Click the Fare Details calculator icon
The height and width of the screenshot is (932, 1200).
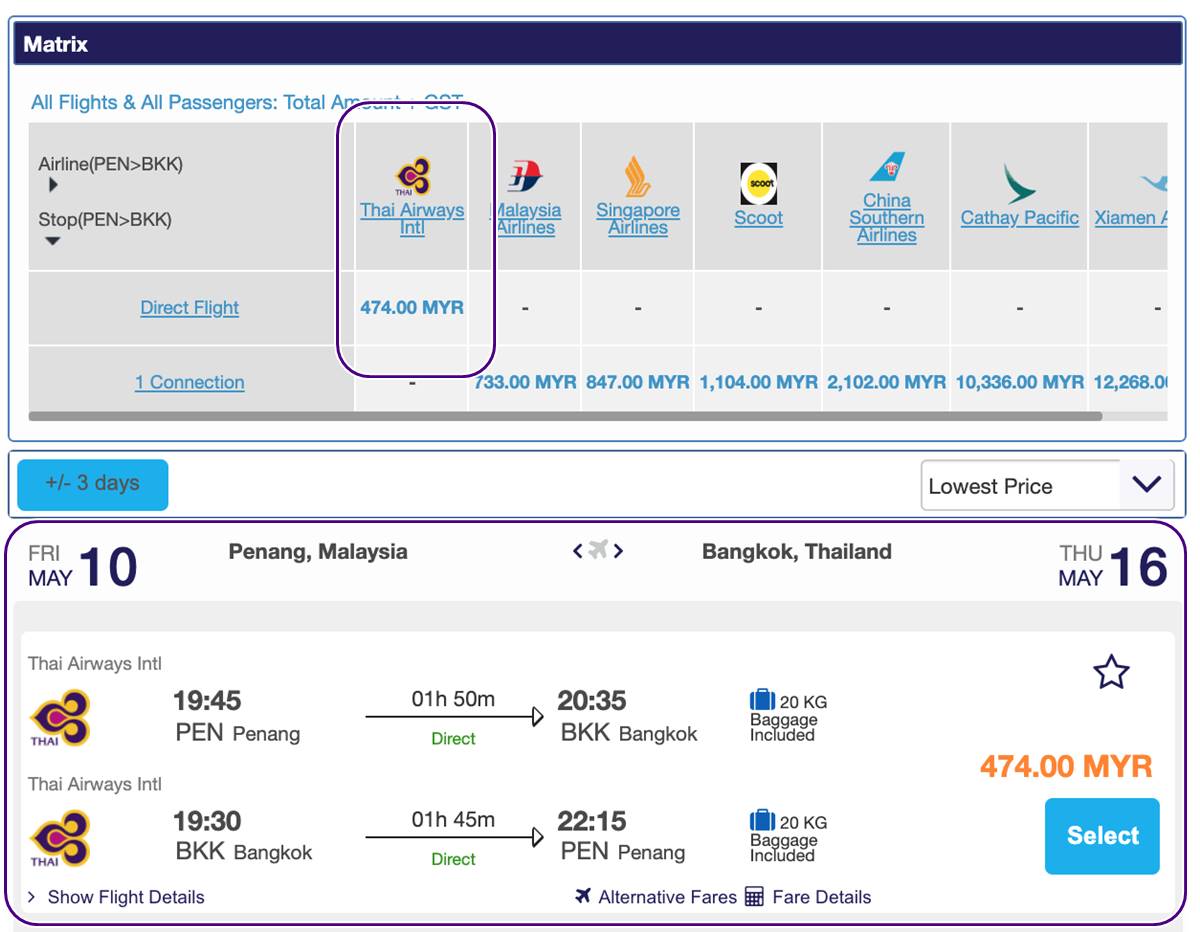(x=754, y=896)
